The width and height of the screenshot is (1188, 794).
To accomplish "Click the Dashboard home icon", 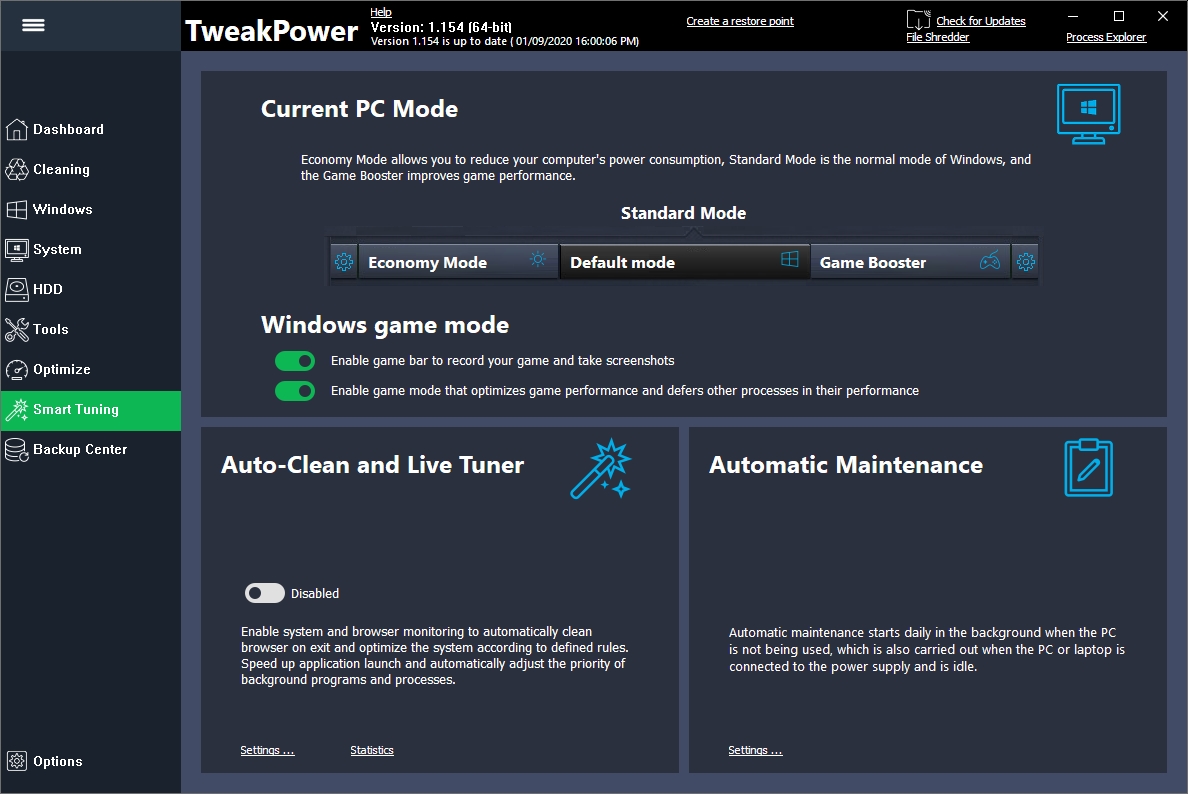I will (x=17, y=130).
